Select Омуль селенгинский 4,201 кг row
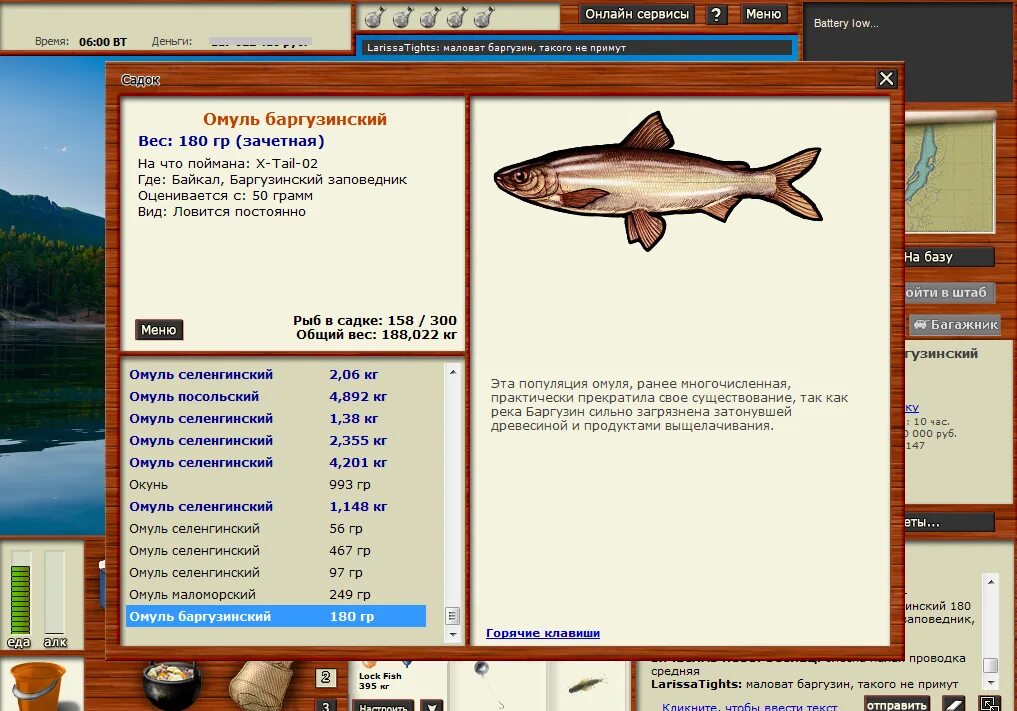 tap(276, 463)
